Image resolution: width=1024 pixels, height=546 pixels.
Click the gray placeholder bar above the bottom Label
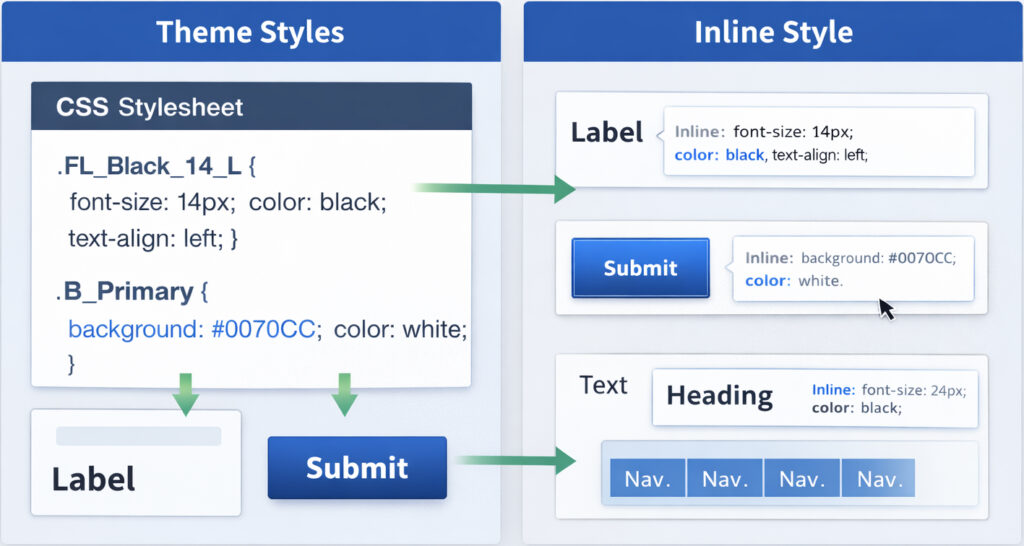tap(138, 436)
